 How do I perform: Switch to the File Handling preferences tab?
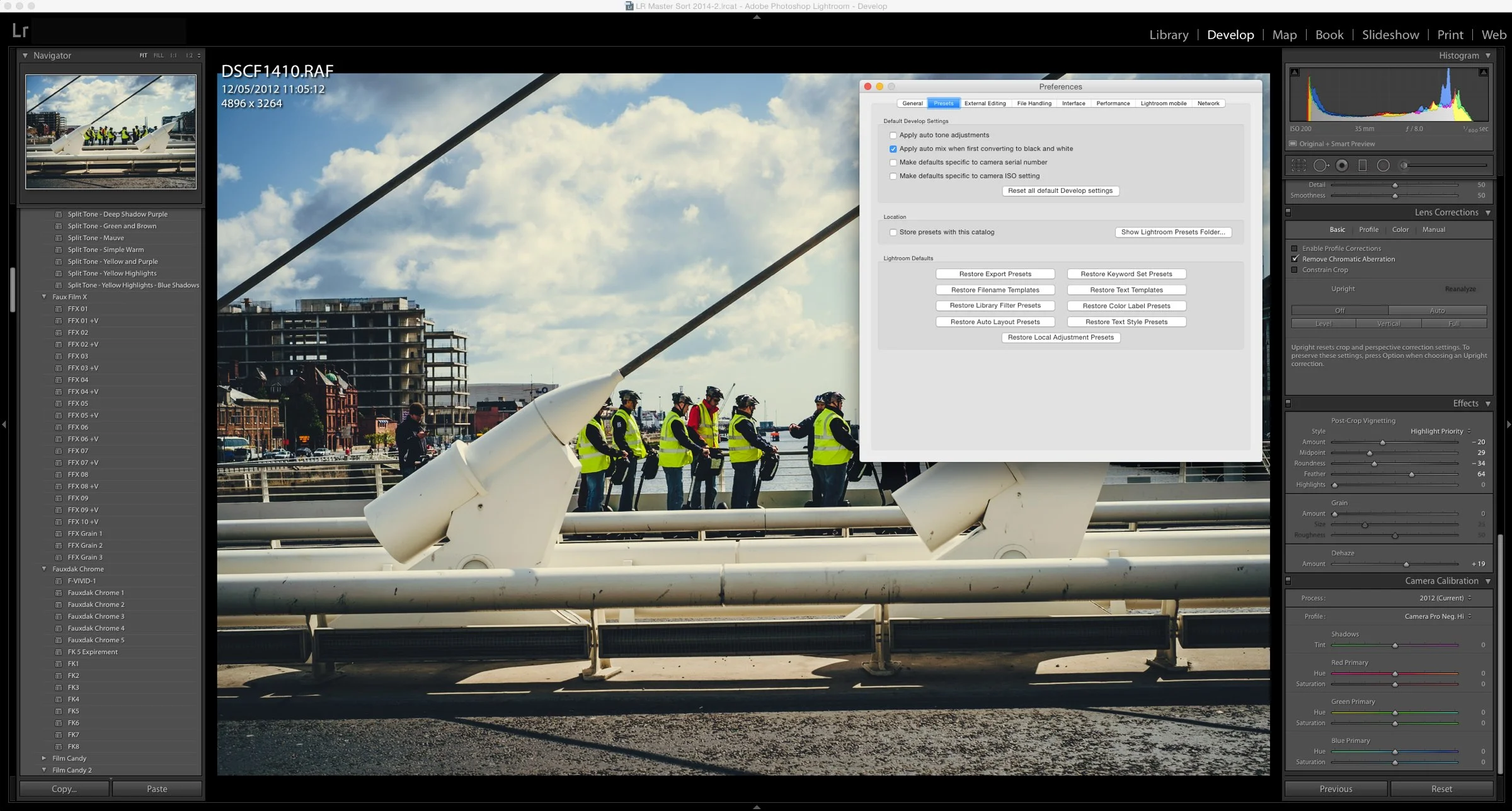tap(1034, 103)
